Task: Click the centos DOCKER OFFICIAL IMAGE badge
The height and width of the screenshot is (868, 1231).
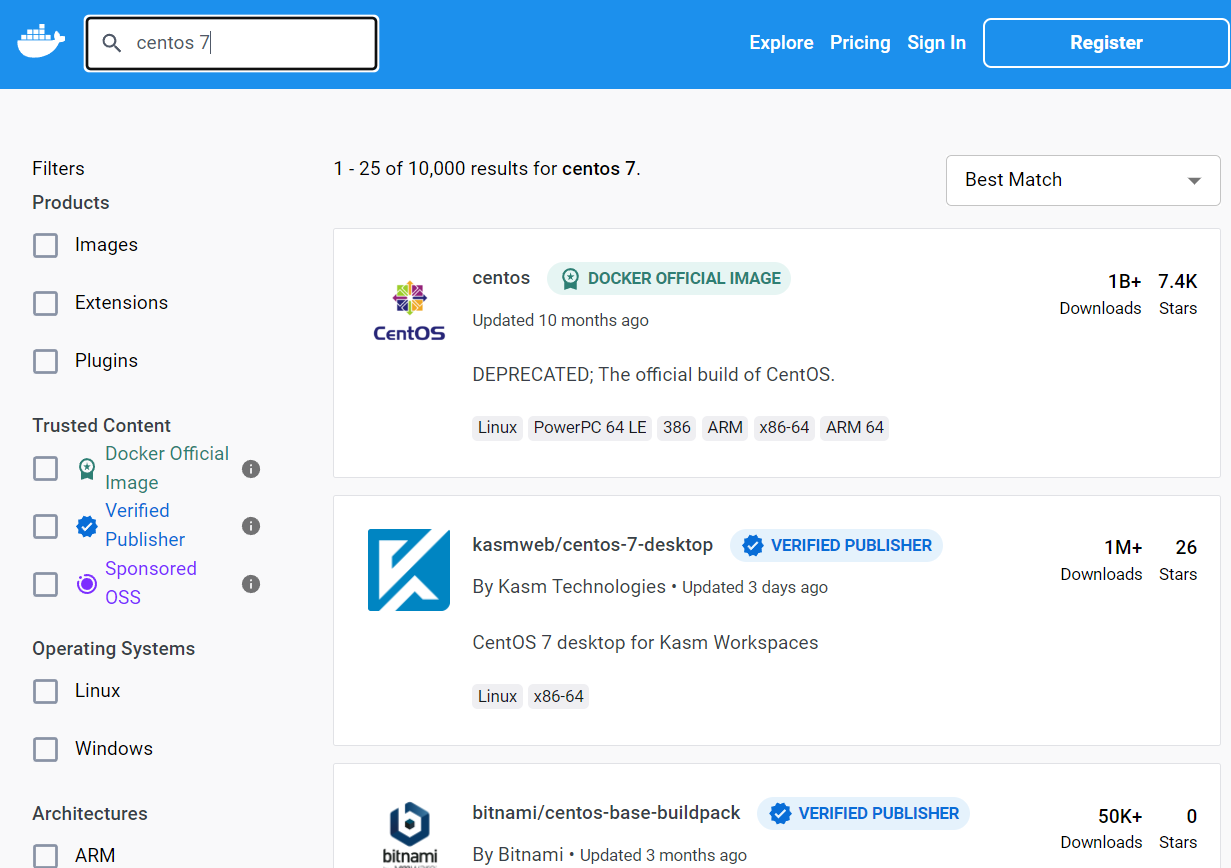Action: pyautogui.click(x=669, y=278)
